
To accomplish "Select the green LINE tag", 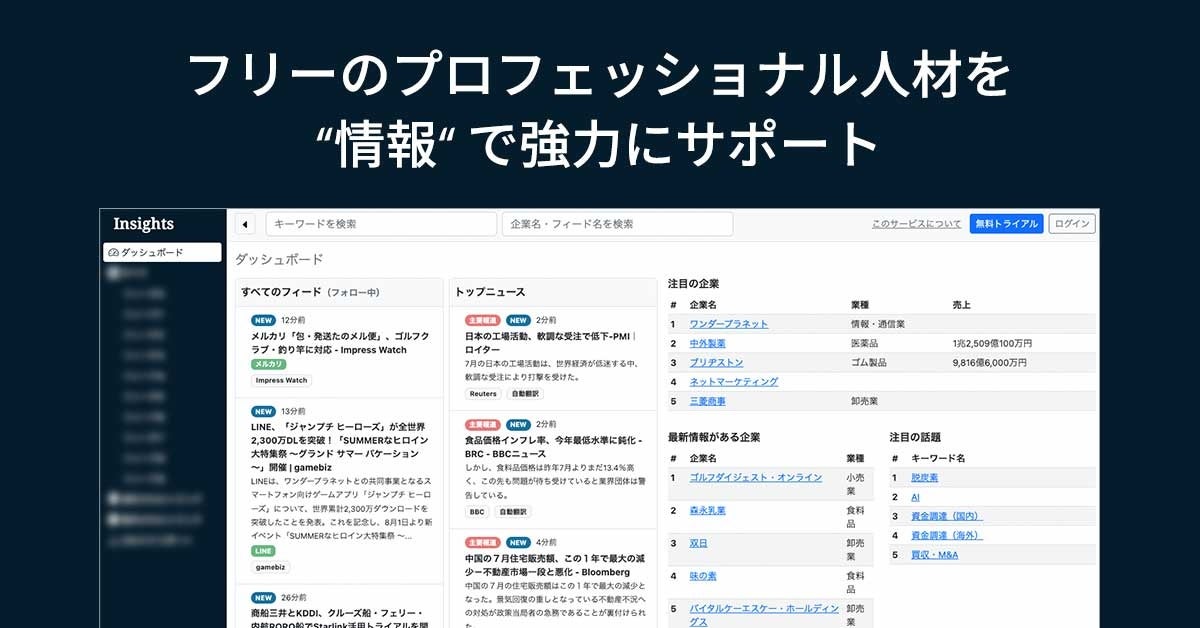I will [263, 551].
